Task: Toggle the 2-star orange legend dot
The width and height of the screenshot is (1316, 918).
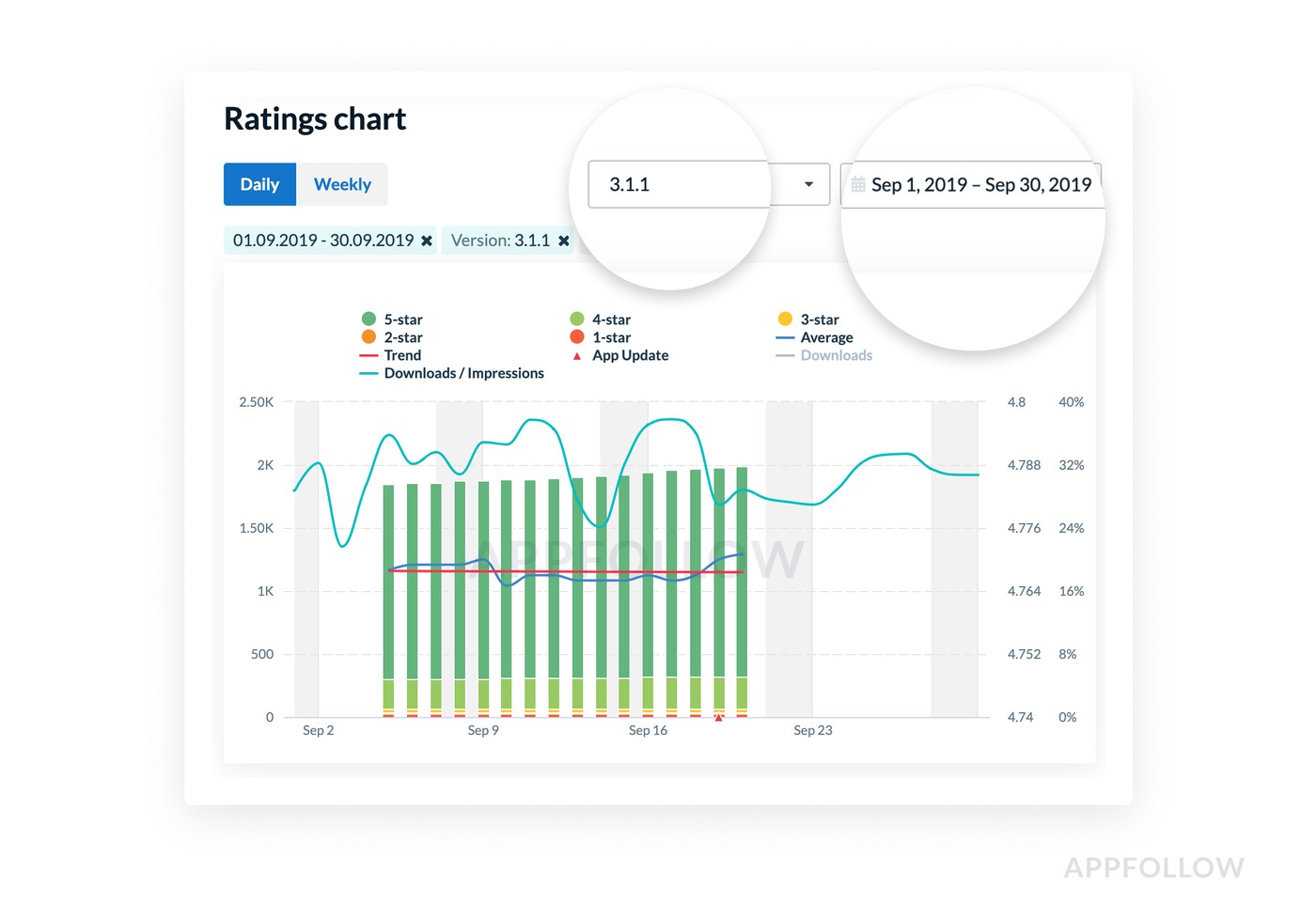Action: [368, 337]
